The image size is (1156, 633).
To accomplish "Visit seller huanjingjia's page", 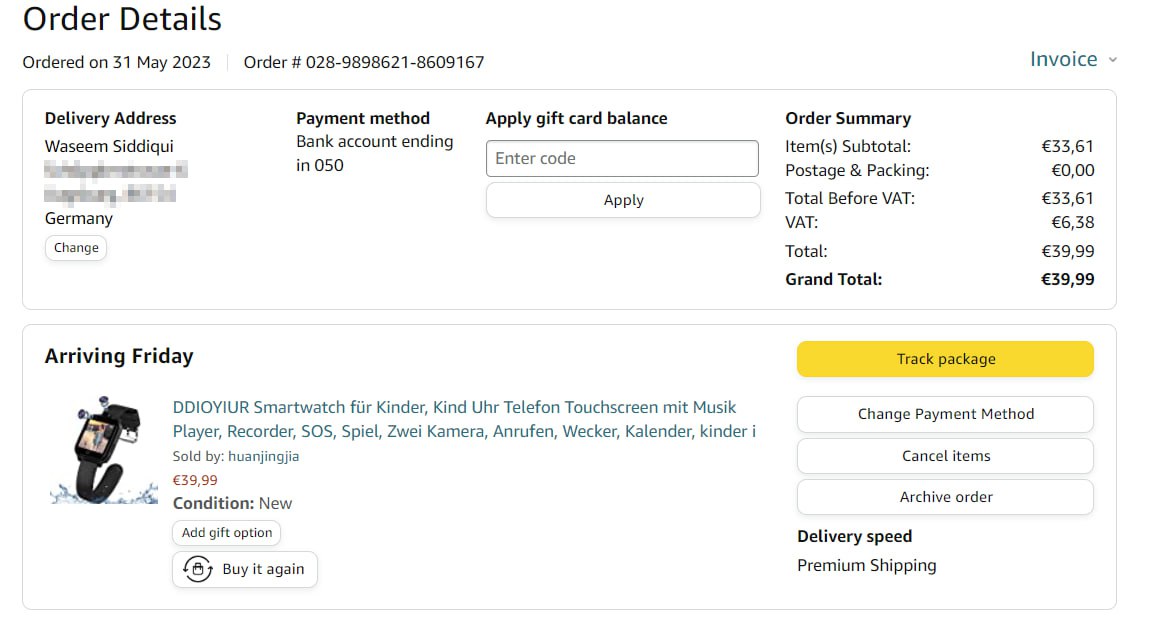I will coord(263,456).
